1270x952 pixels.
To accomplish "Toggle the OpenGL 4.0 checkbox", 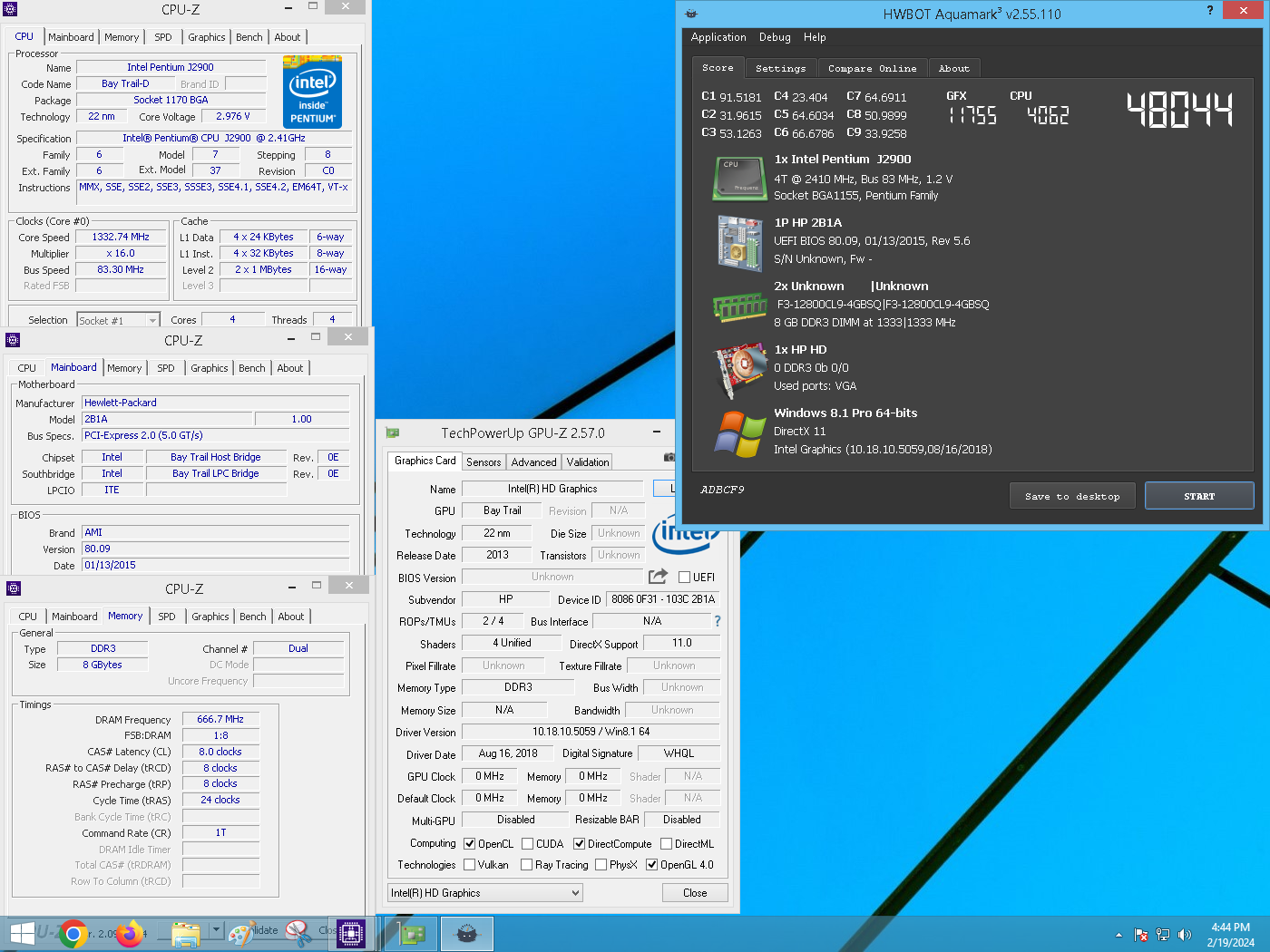I will [652, 865].
